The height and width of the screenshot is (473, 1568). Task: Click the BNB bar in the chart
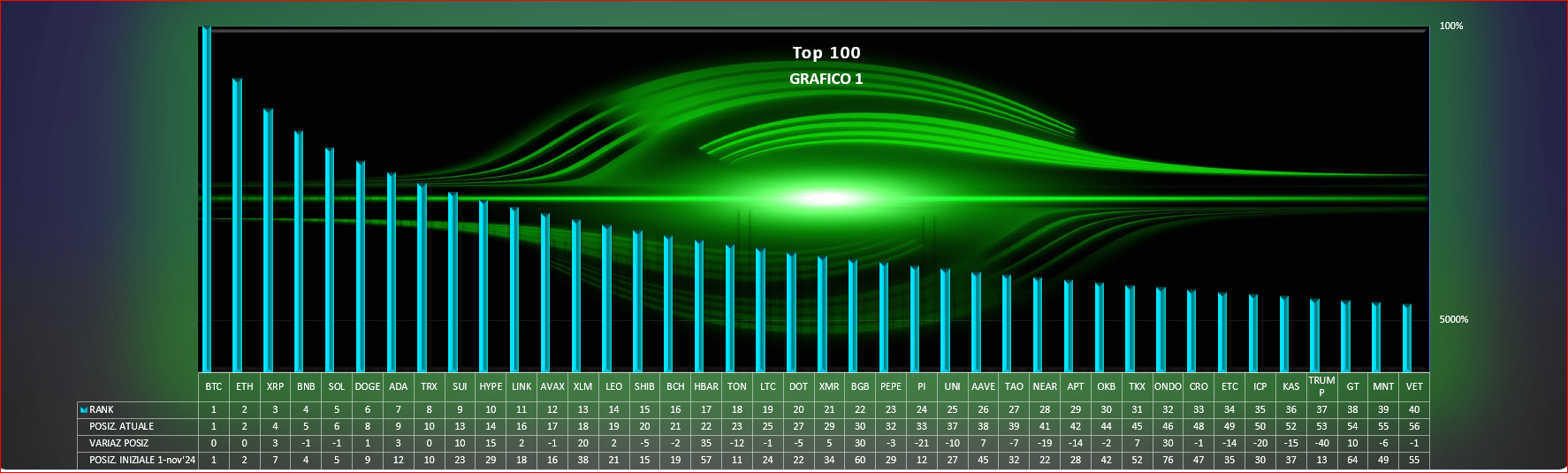click(x=299, y=251)
